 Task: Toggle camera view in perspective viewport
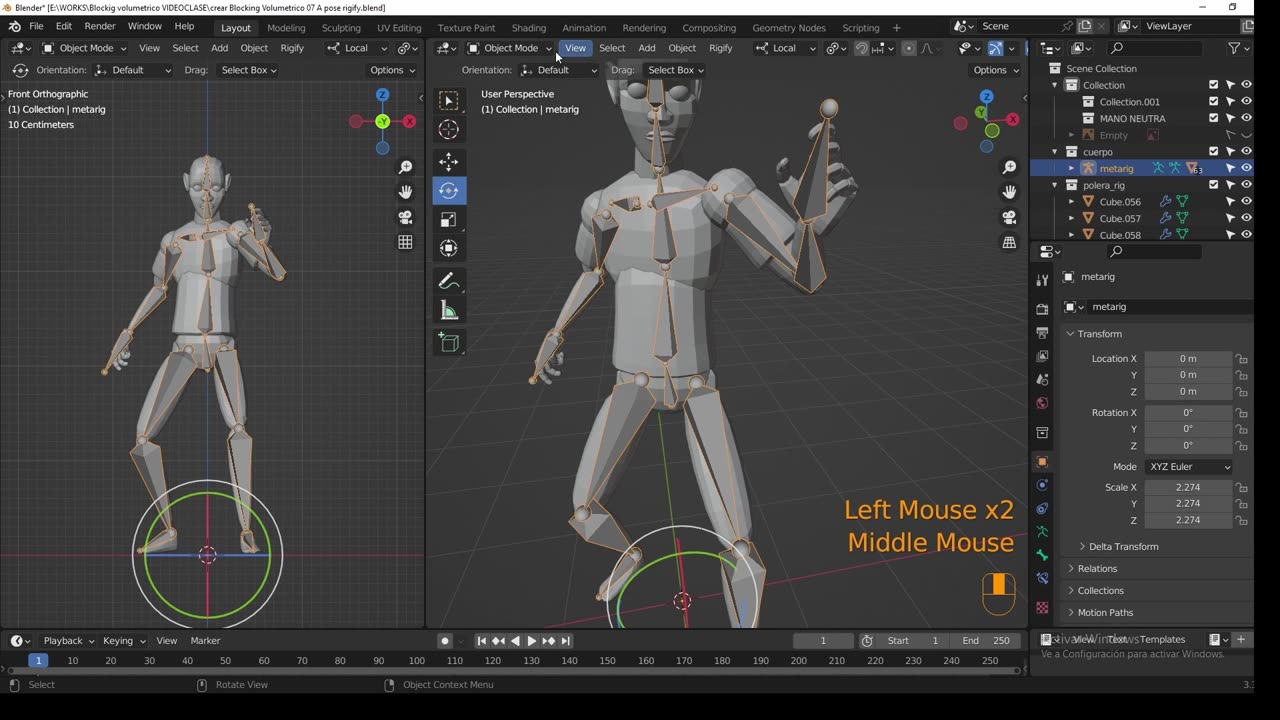[x=1009, y=217]
